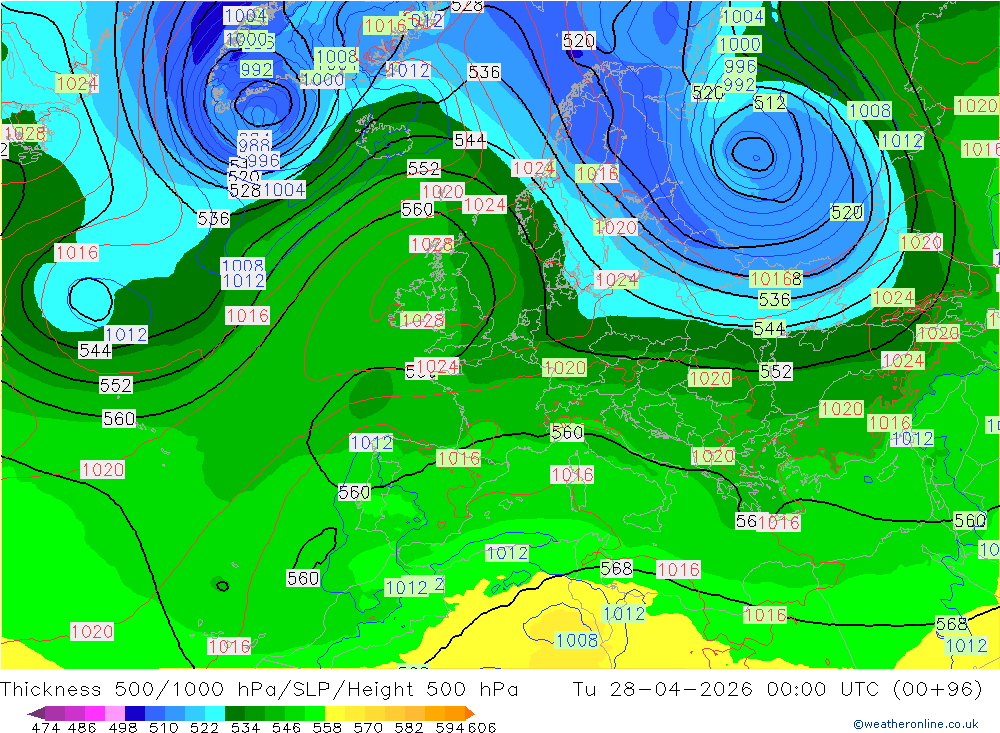The image size is (1000, 733).
Task: Click the purple left arrow of color legend
Action: [36, 713]
